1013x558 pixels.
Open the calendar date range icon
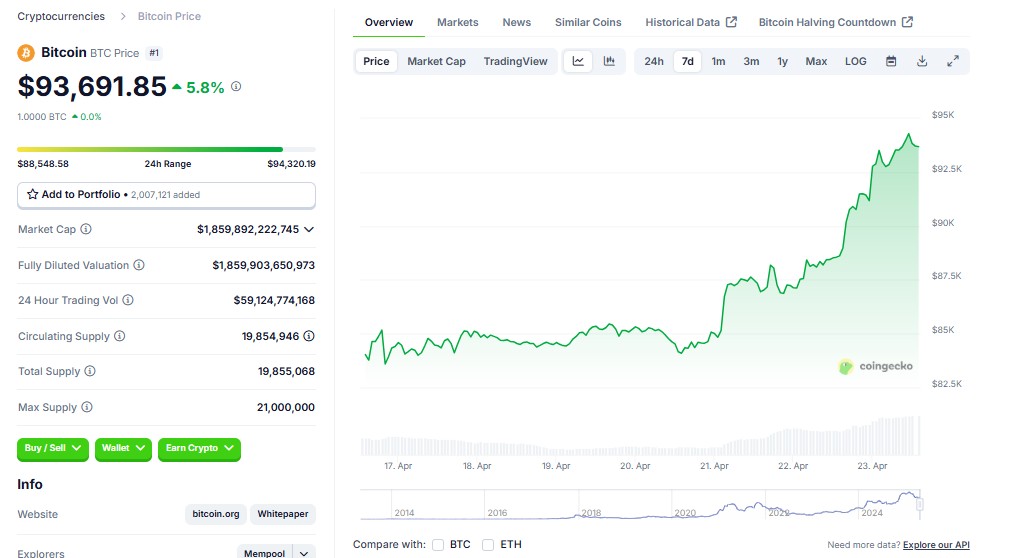[891, 61]
